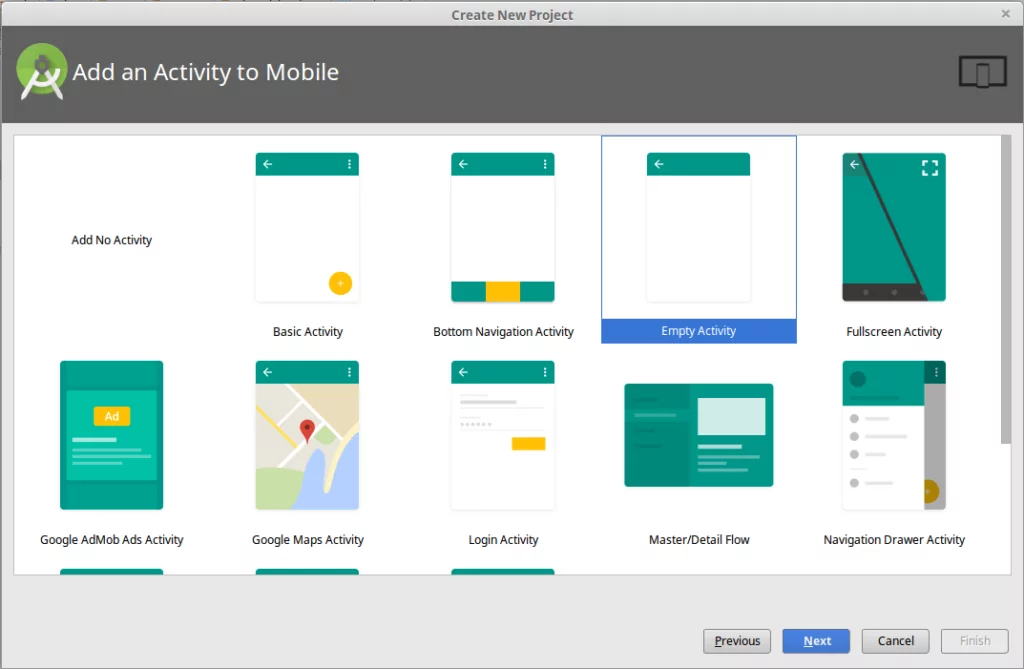Cancel the Create New Project wizard

(x=895, y=641)
